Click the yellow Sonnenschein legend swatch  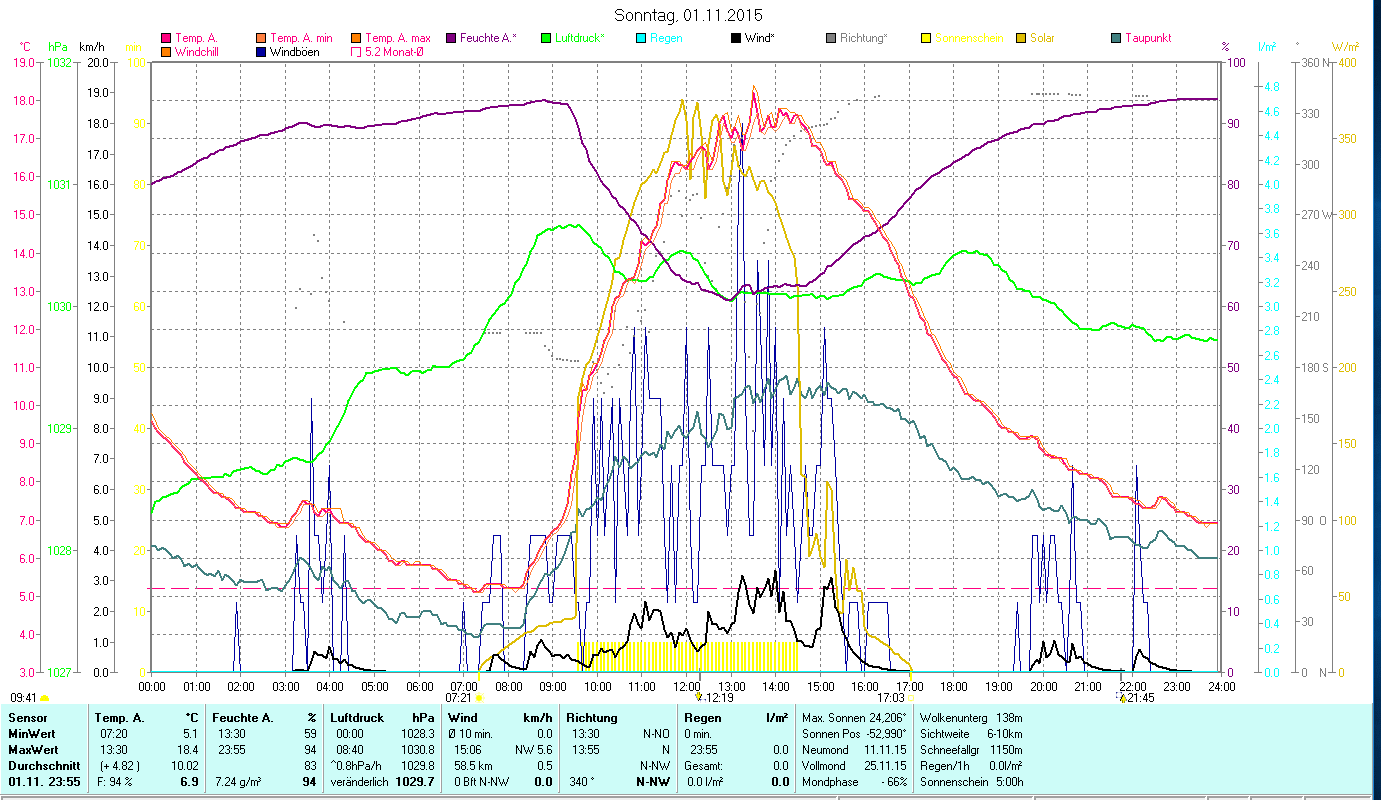point(926,38)
